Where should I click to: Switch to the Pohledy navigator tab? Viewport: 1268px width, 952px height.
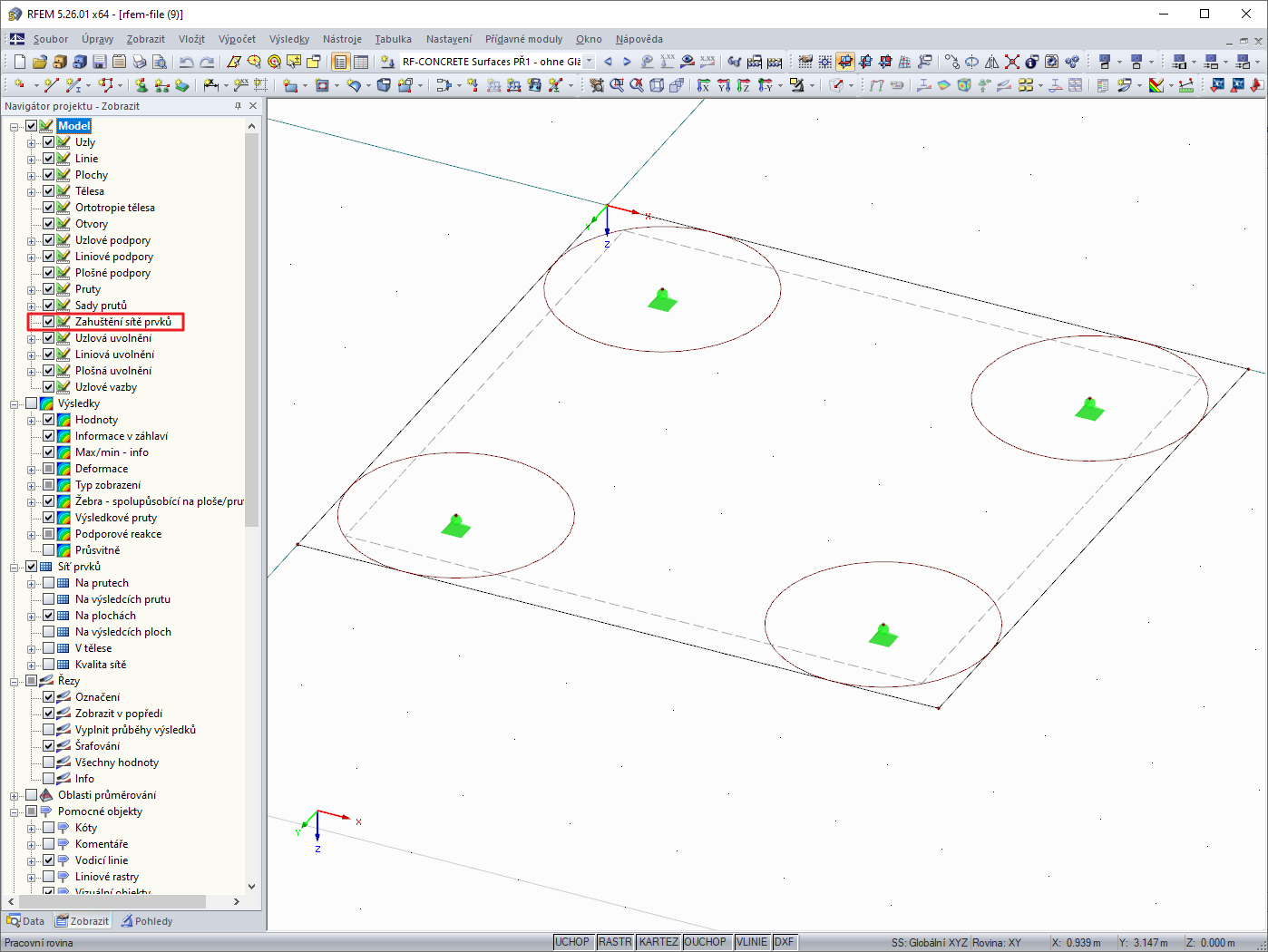coord(147,921)
